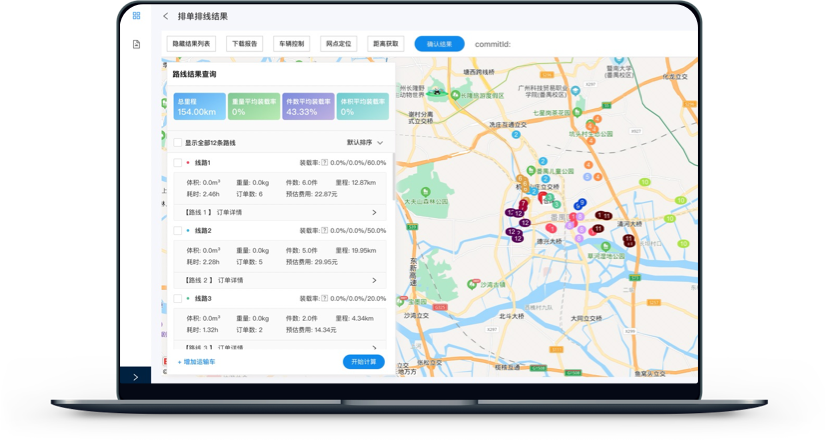Expand 路线1 订单详情 row
The width and height of the screenshot is (826, 440).
click(x=374, y=212)
